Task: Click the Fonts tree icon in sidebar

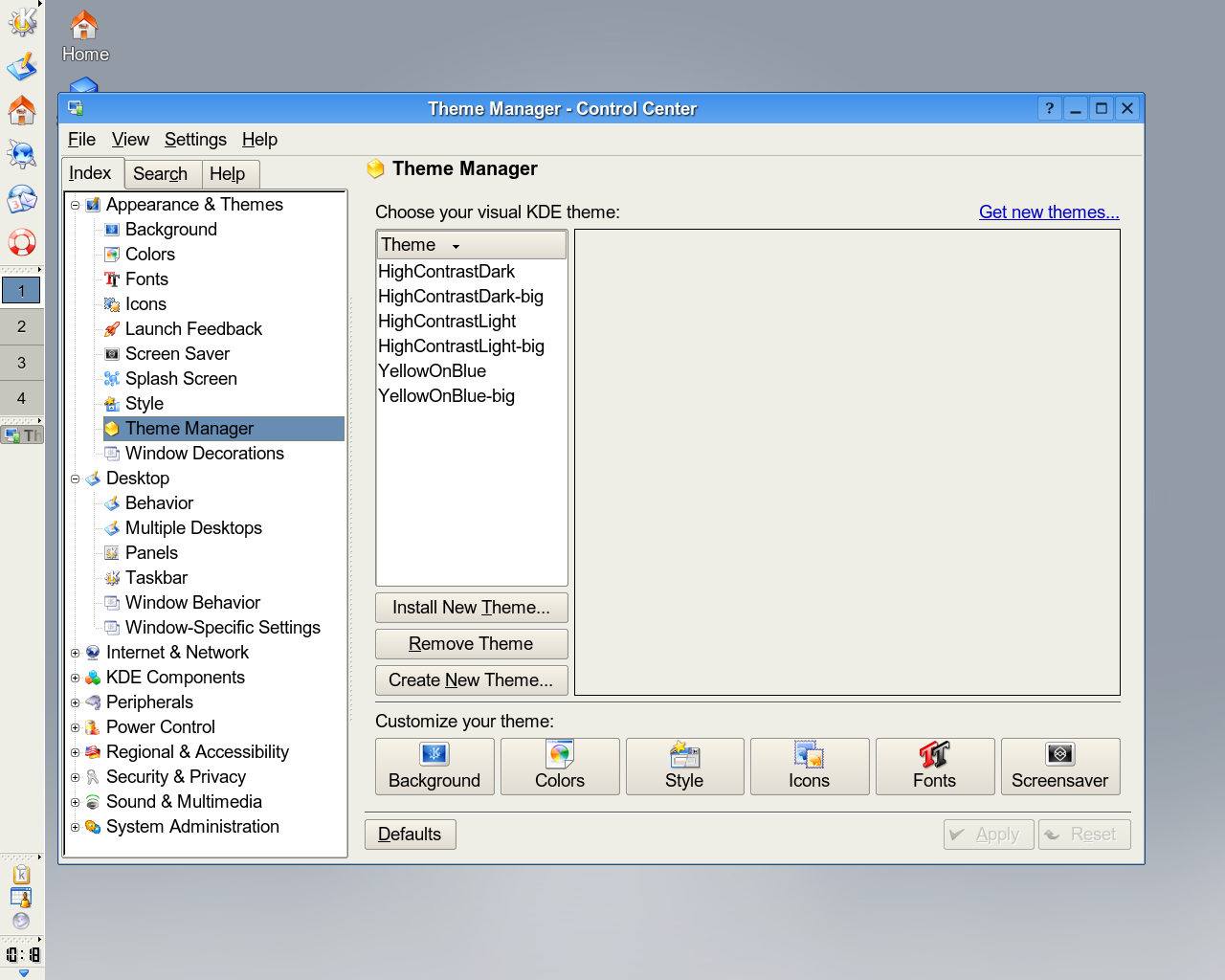Action: (x=112, y=279)
